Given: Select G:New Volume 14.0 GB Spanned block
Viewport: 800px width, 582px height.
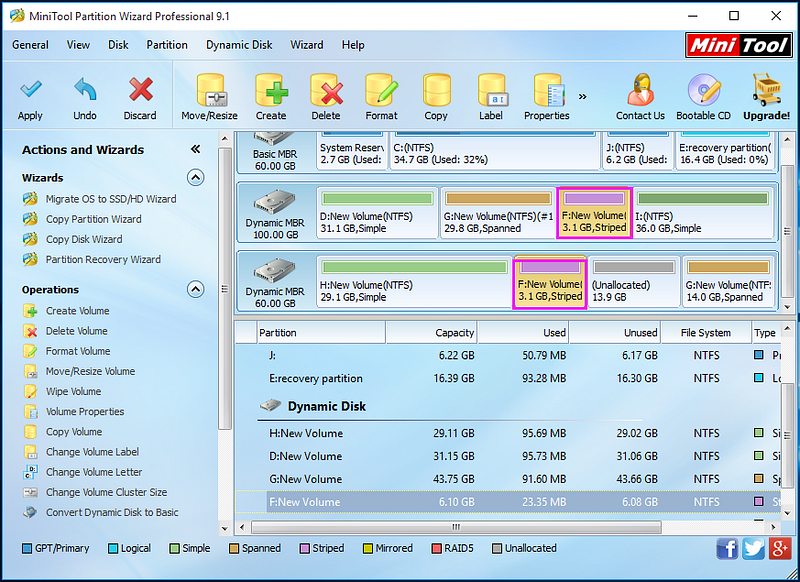Looking at the screenshot, I should (x=729, y=282).
